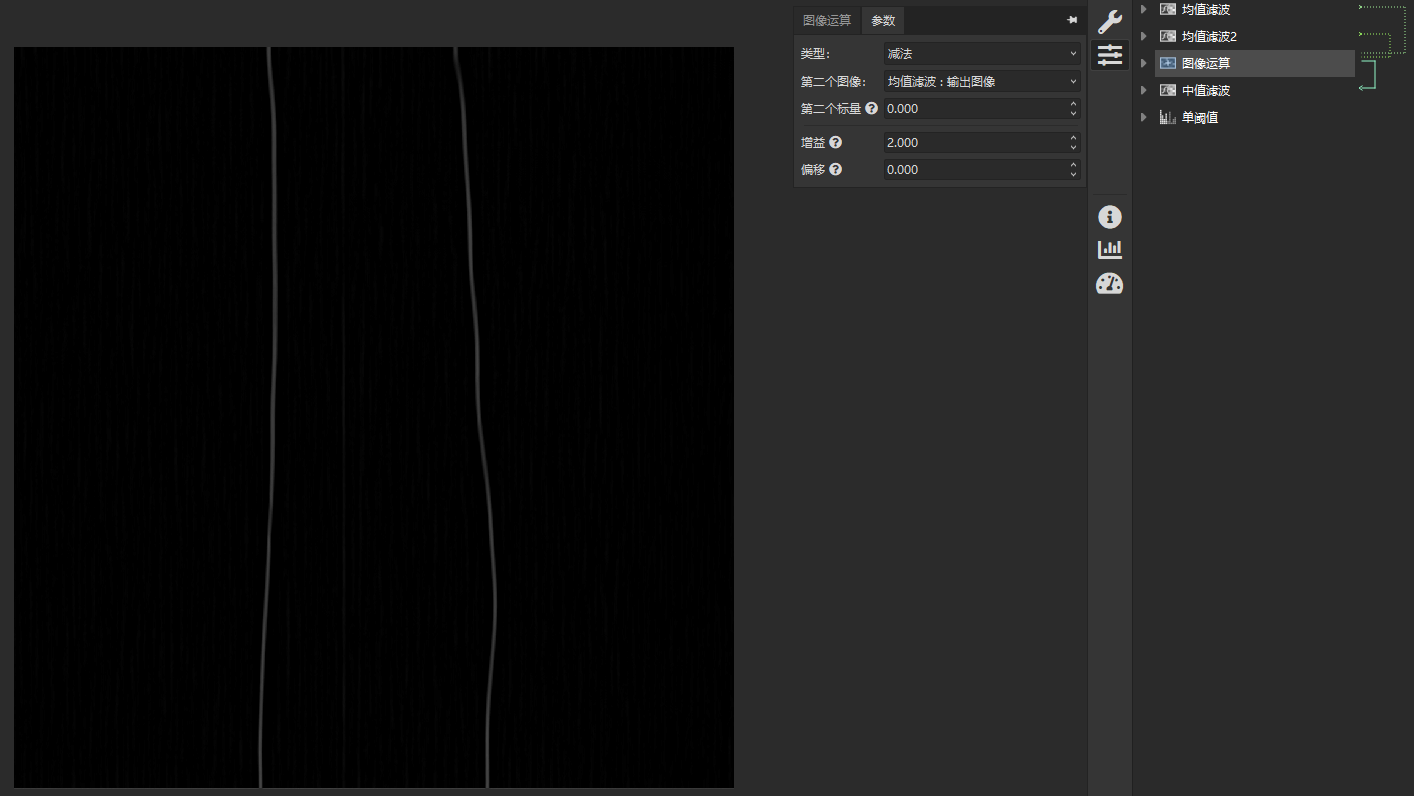Expand the 均值滤波2 tree node
The height and width of the screenshot is (796, 1414).
tap(1143, 36)
